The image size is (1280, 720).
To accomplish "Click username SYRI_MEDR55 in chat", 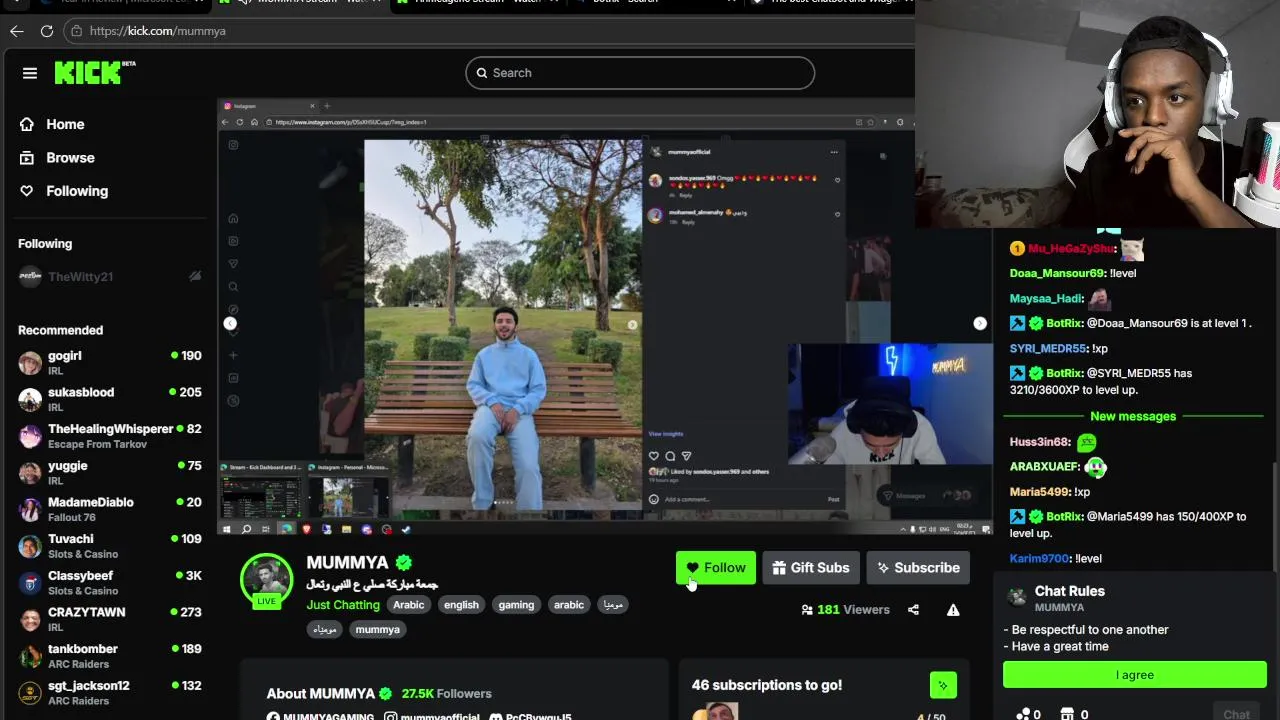I will [x=1048, y=348].
